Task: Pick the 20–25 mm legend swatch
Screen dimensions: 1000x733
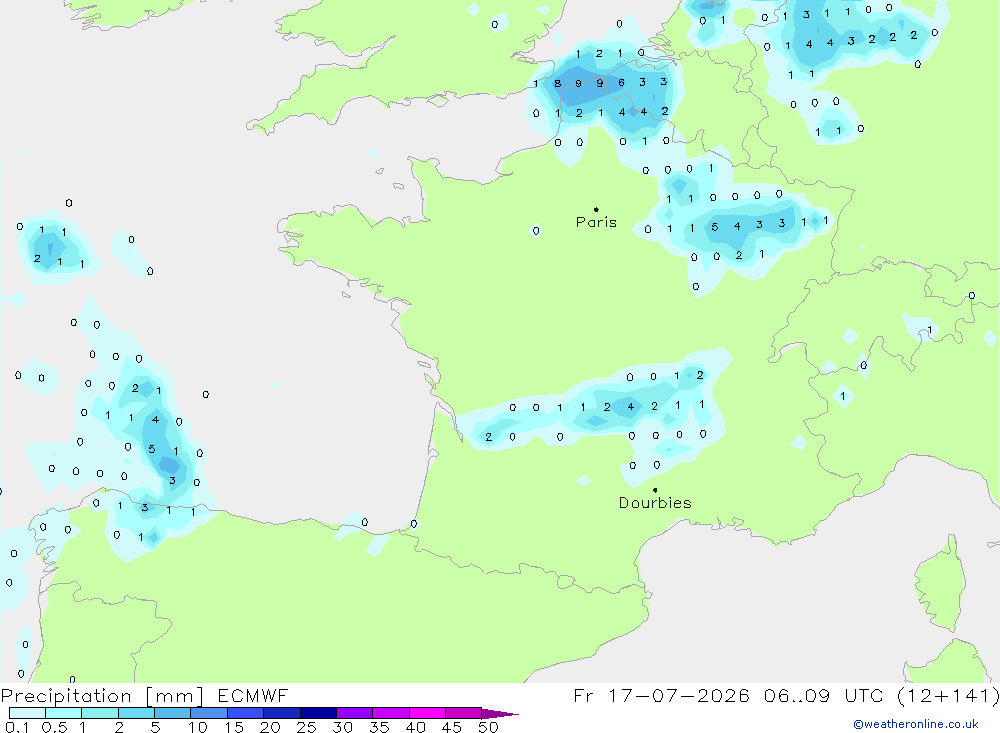Action: [x=281, y=713]
